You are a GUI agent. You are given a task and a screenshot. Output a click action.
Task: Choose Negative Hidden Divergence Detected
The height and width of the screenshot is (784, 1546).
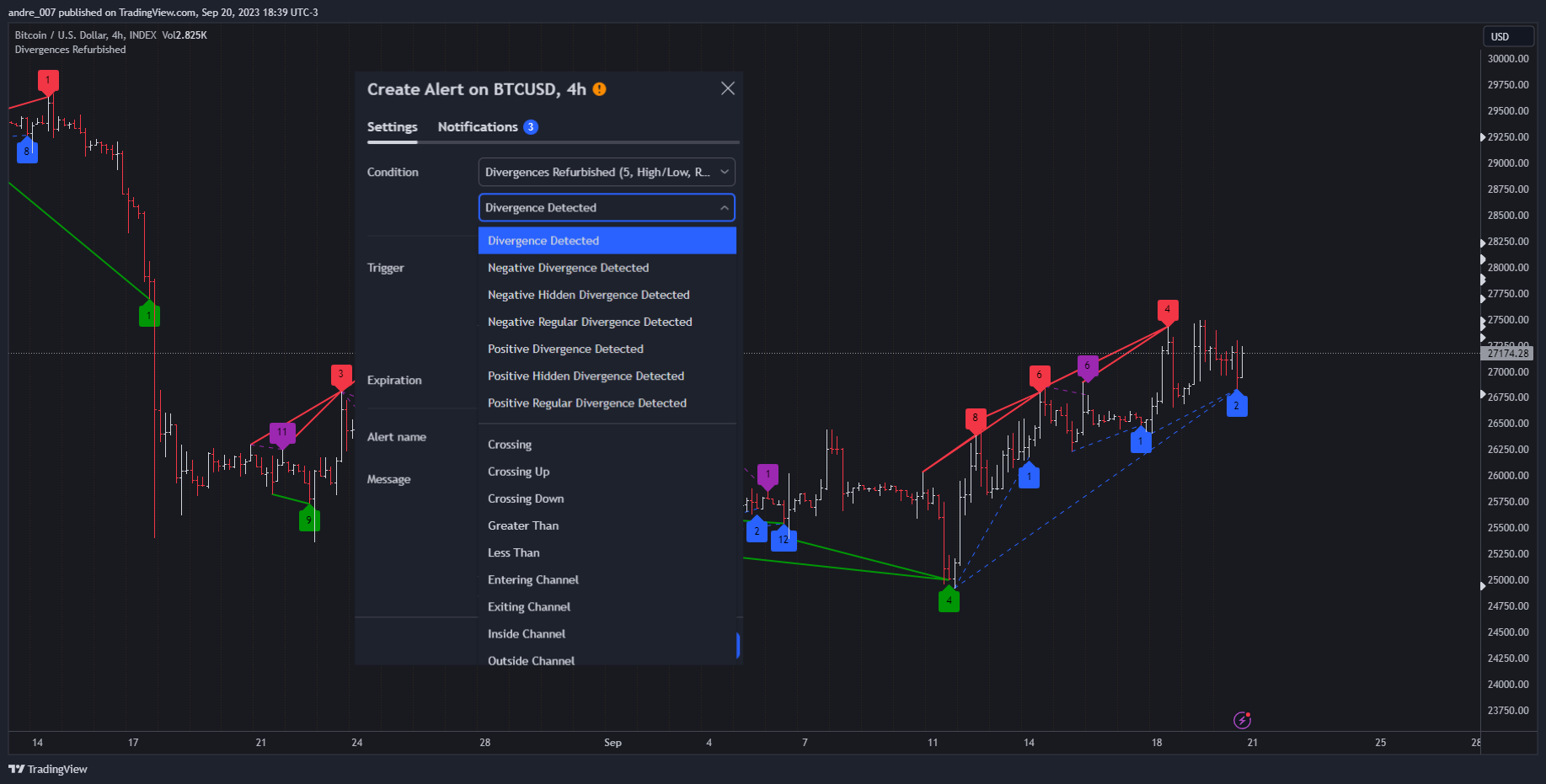tap(607, 295)
